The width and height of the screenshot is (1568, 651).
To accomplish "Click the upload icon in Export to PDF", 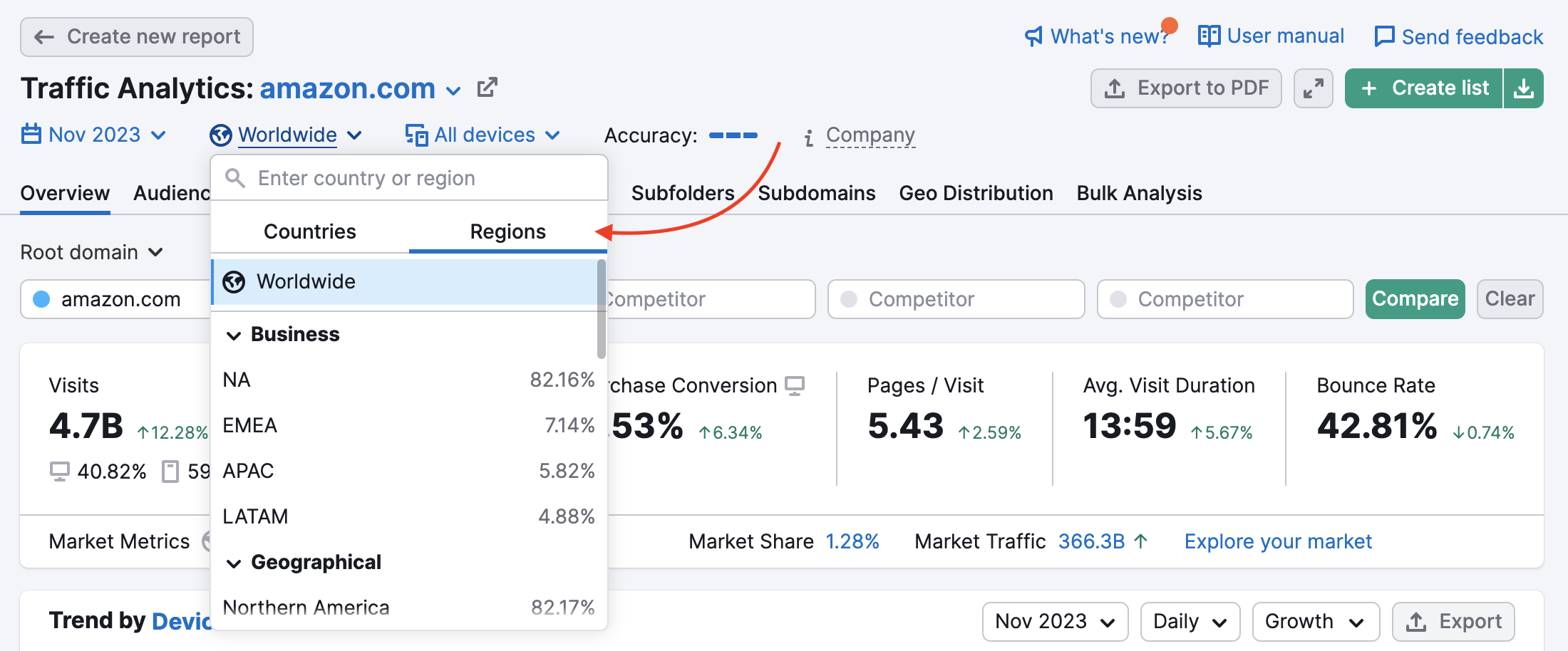I will 1115,88.
